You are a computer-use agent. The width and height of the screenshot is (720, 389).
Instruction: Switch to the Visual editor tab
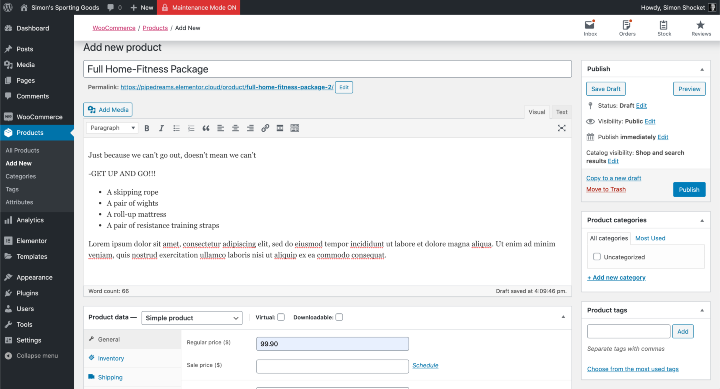click(x=536, y=112)
